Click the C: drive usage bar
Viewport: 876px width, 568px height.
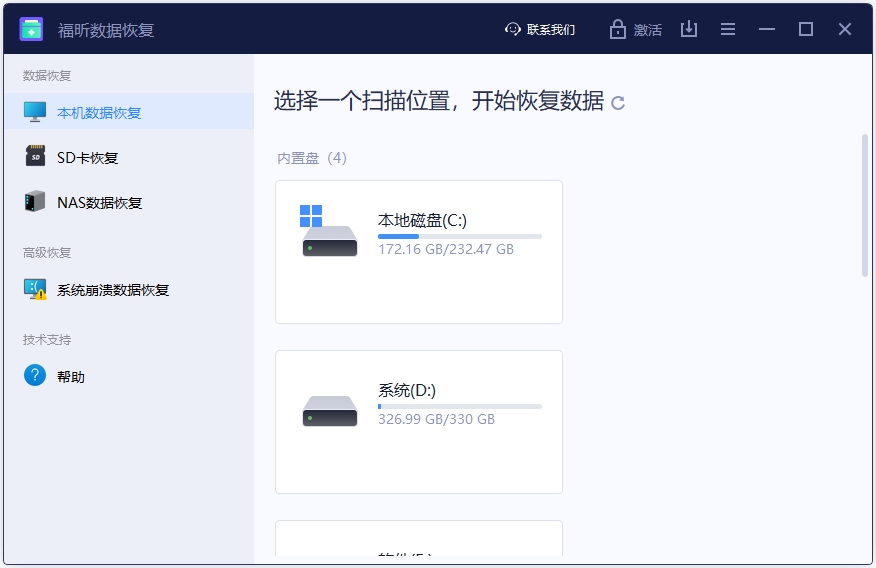pyautogui.click(x=459, y=236)
